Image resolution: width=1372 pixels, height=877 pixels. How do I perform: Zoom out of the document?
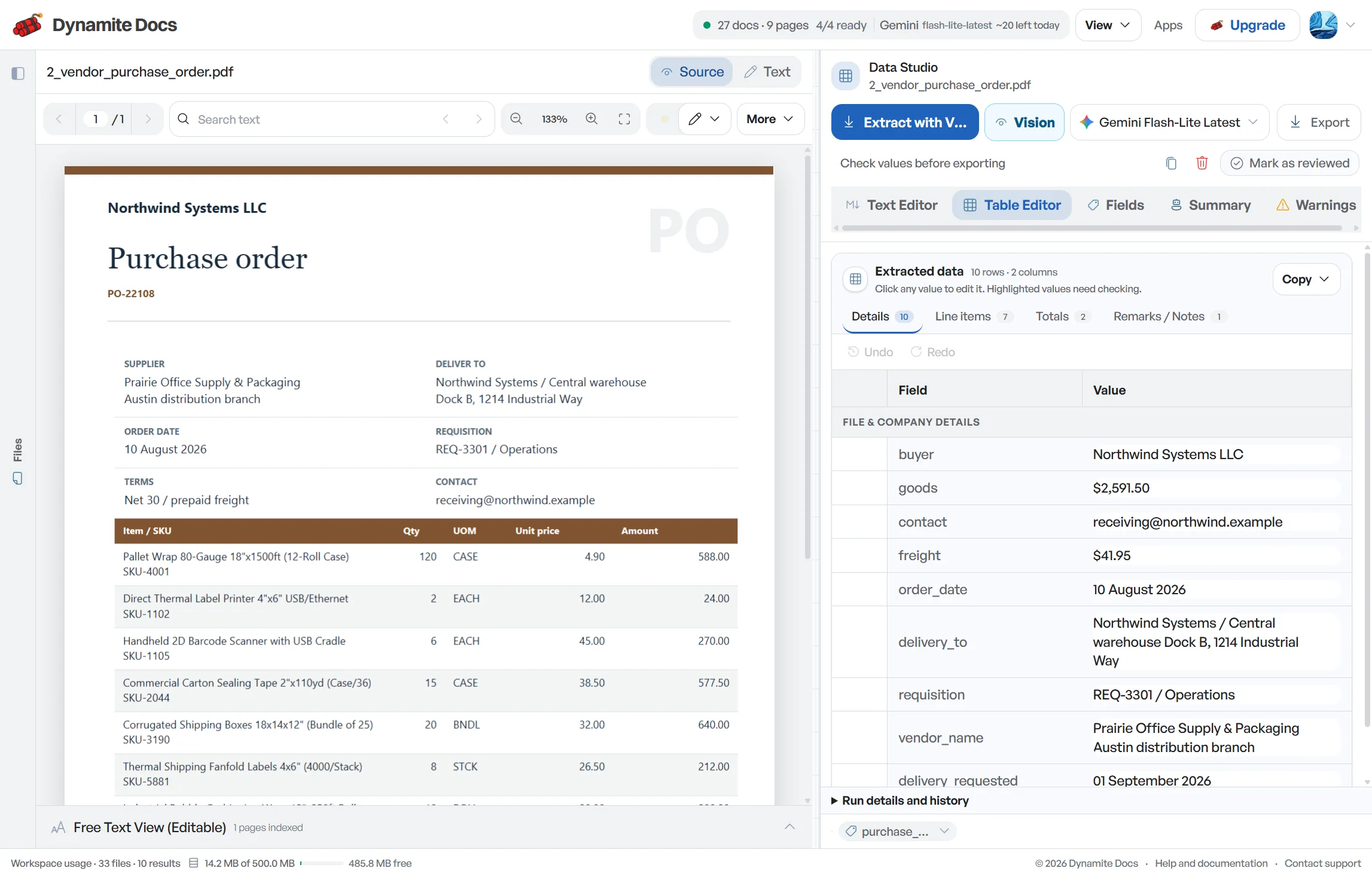[x=516, y=119]
